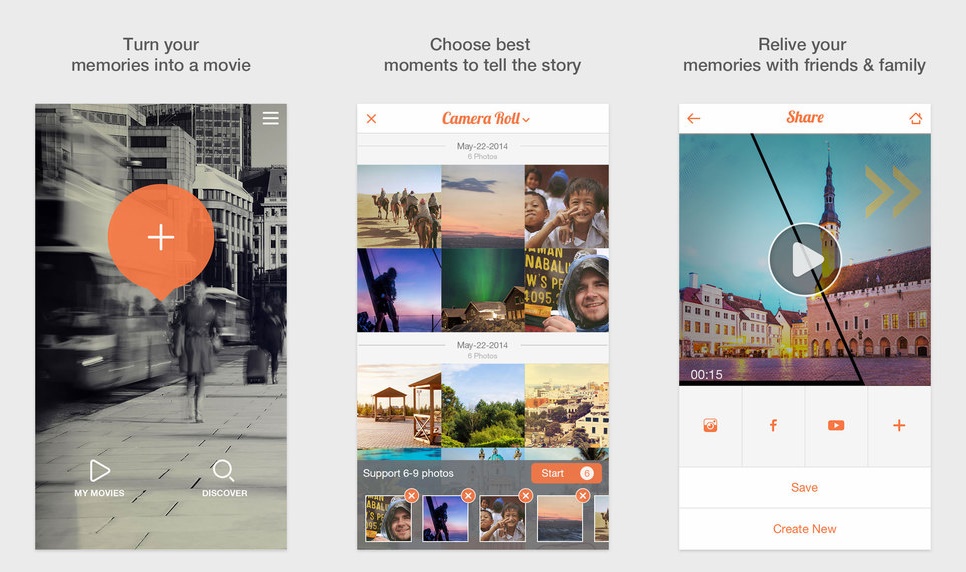
Task: Share video to Instagram
Action: click(x=710, y=425)
